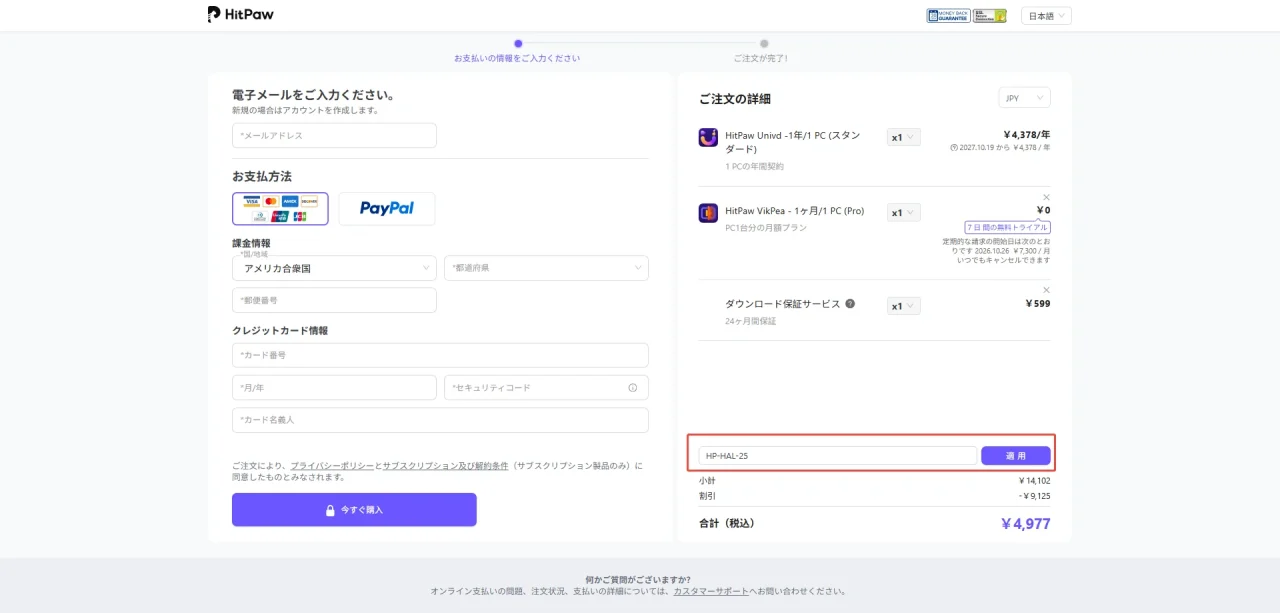Click the email address input field
This screenshot has height=613, width=1280.
coord(334,135)
